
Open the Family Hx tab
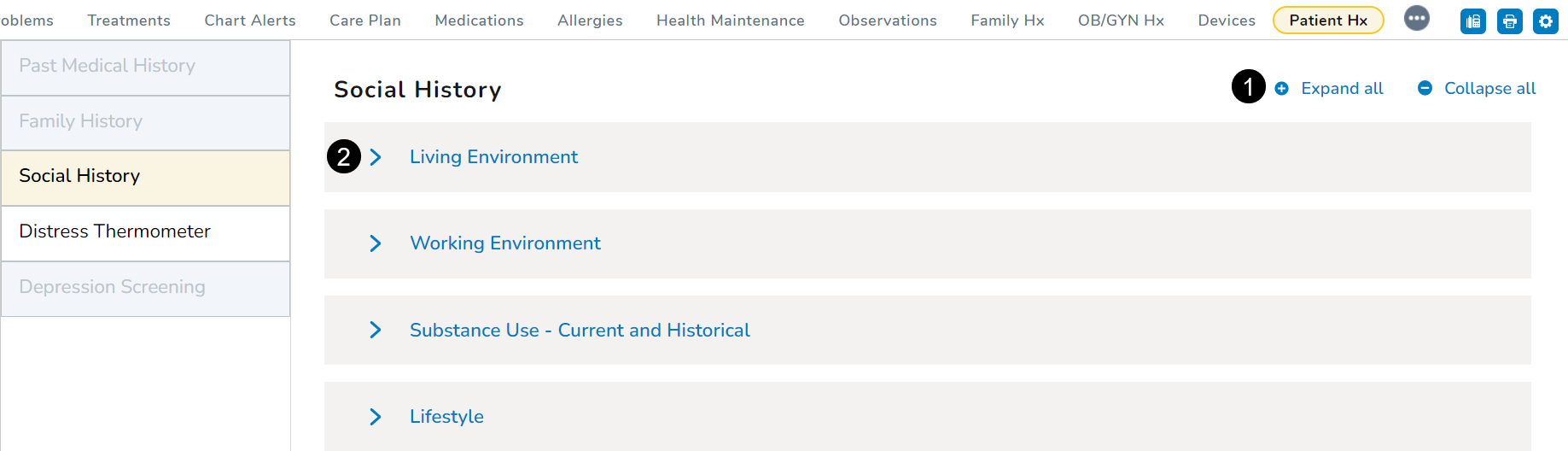pos(1007,20)
